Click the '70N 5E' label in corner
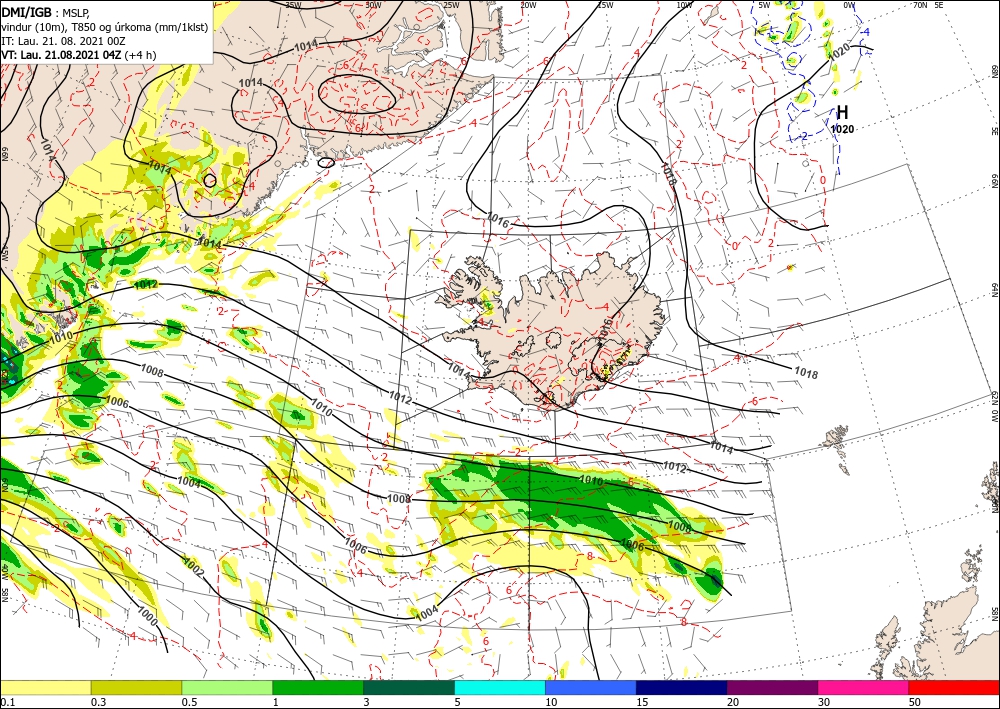Image resolution: width=1000 pixels, height=709 pixels. 928,5
